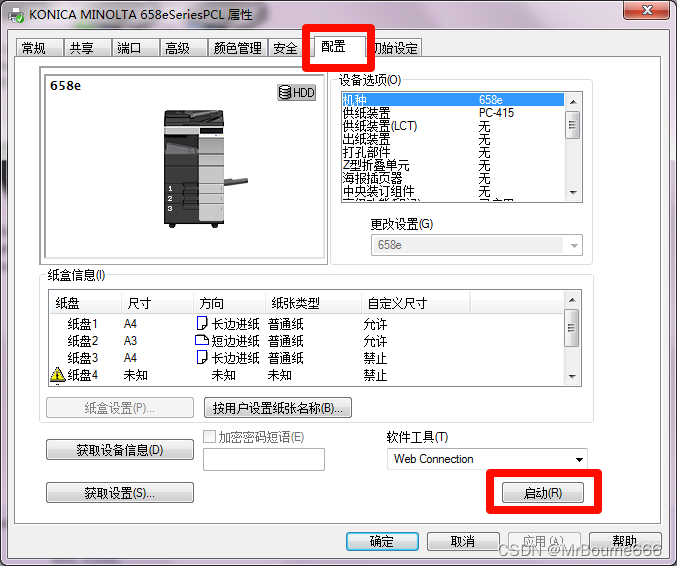Image resolution: width=677 pixels, height=566 pixels.
Task: Select the 纸盘4 row in tray list
Action: (307, 375)
